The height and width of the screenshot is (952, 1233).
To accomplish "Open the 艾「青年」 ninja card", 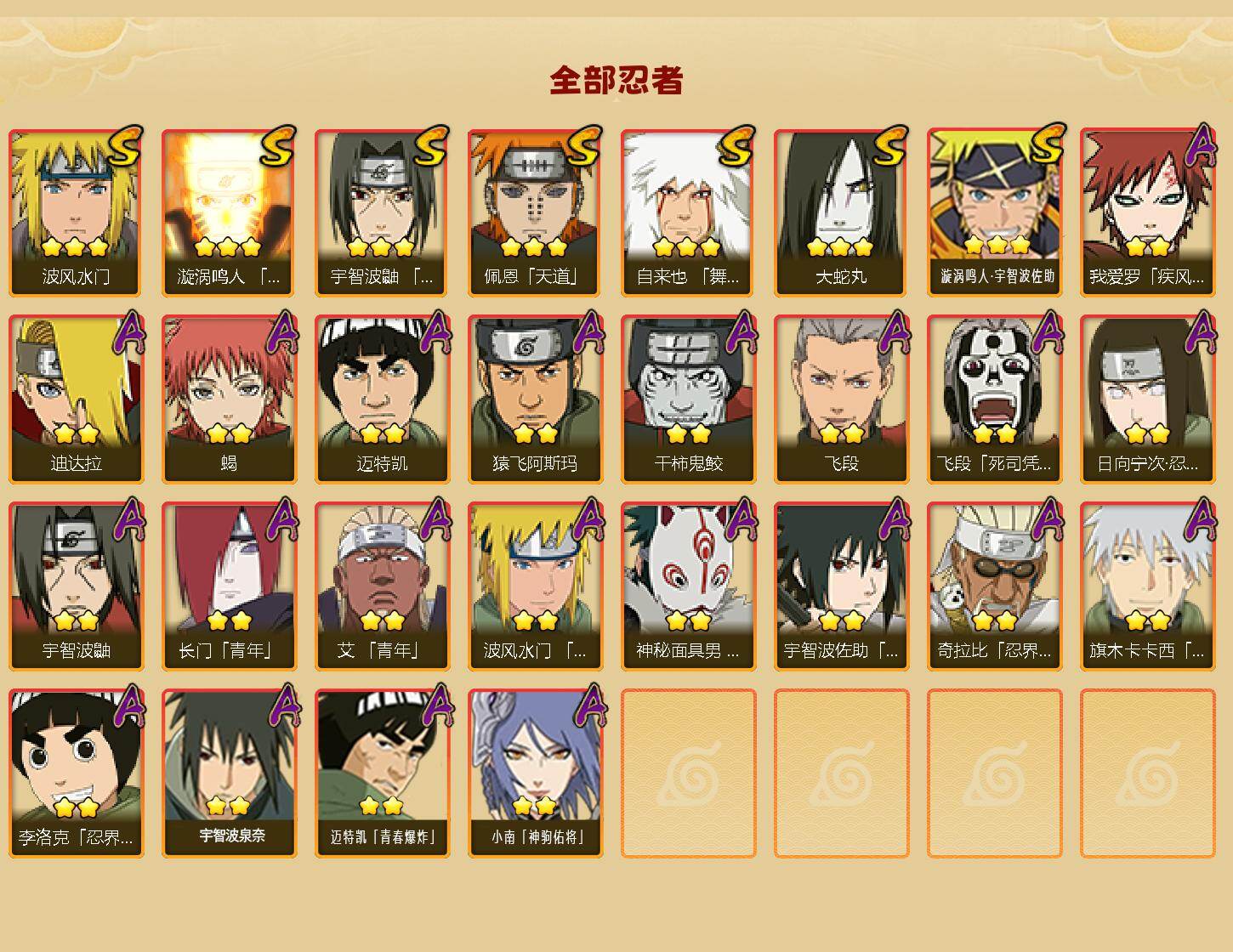I will (x=382, y=586).
